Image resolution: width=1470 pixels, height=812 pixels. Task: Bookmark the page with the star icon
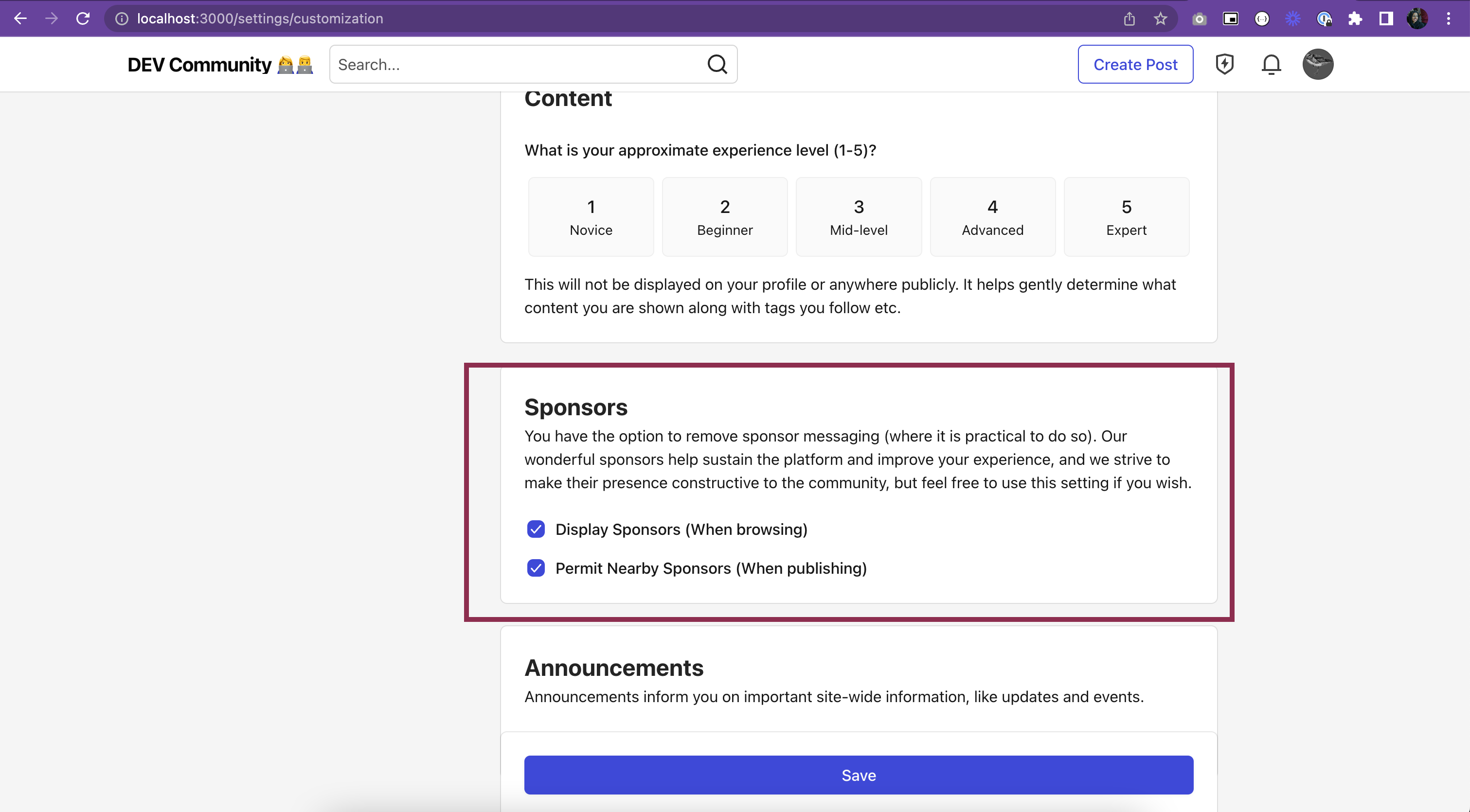[1160, 18]
